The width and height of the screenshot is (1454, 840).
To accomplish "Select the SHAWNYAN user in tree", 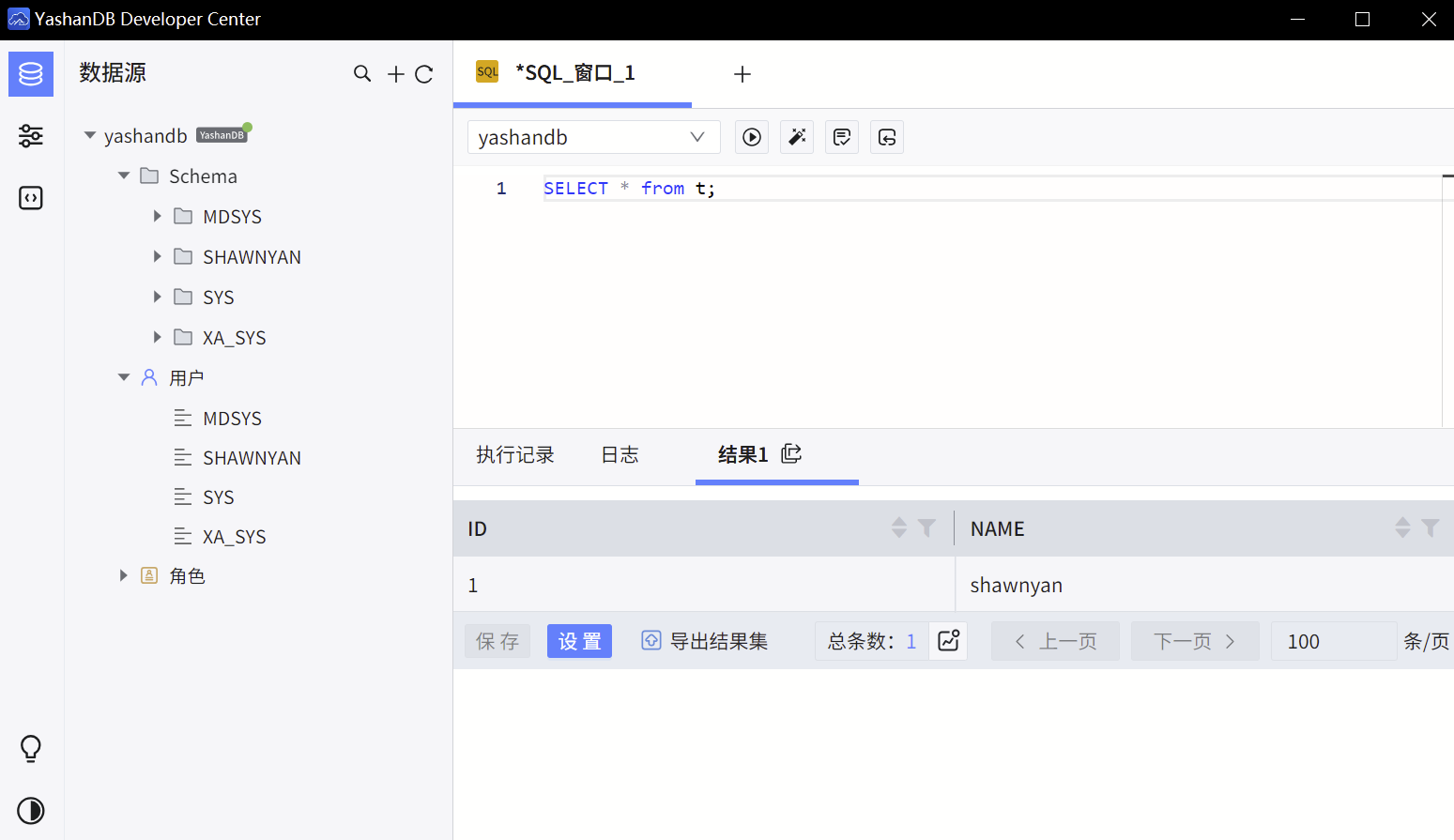I will pos(252,458).
